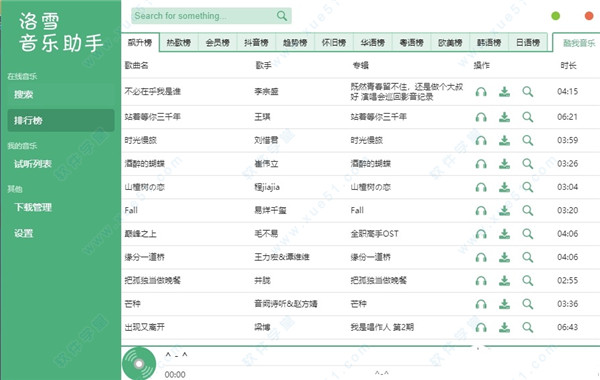The height and width of the screenshot is (380, 600).
Task: Listen to 把孤独当做晚餐 via headphone icon
Action: pyautogui.click(x=481, y=281)
